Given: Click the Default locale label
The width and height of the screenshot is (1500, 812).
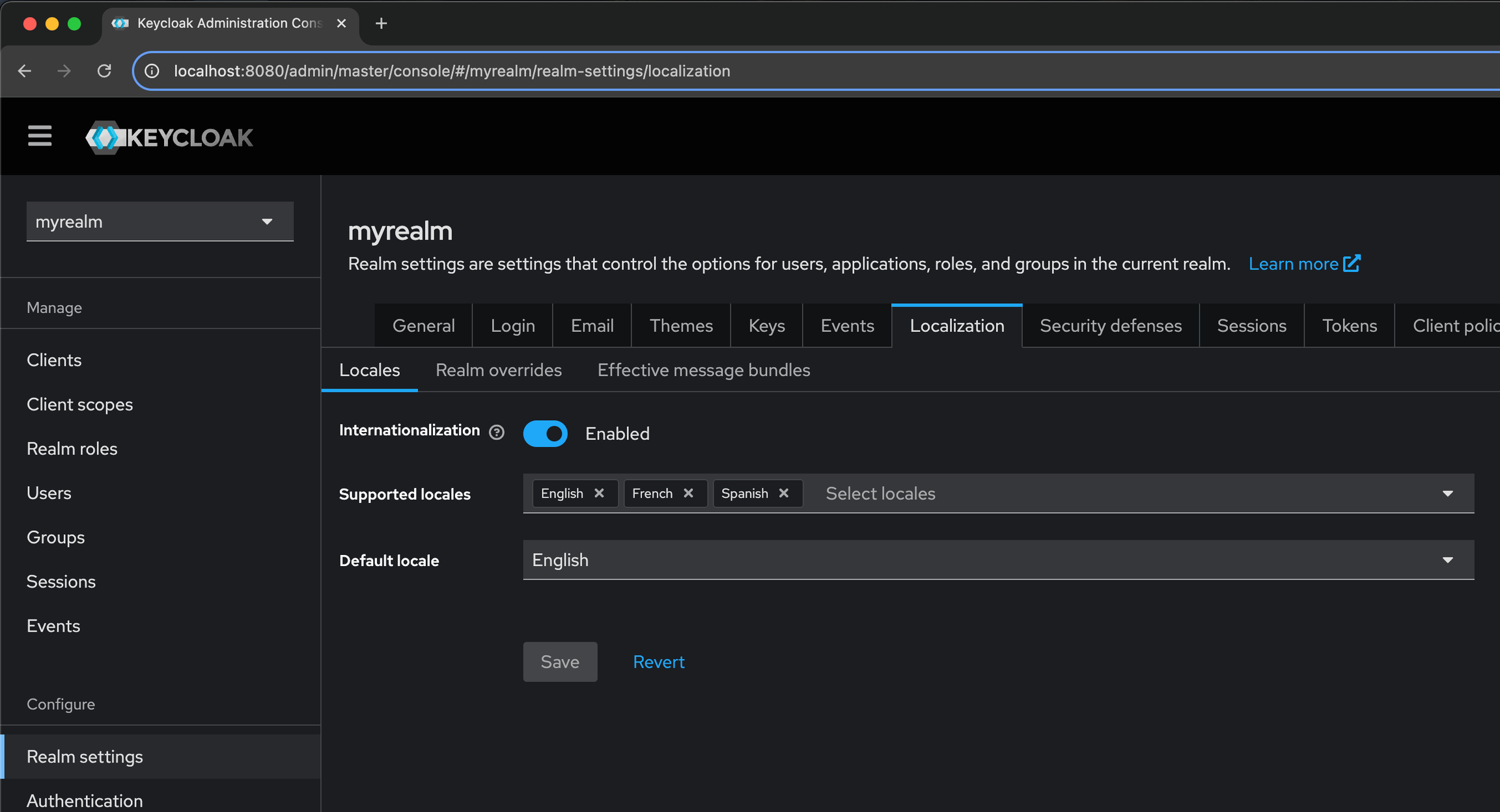Looking at the screenshot, I should click(x=389, y=561).
